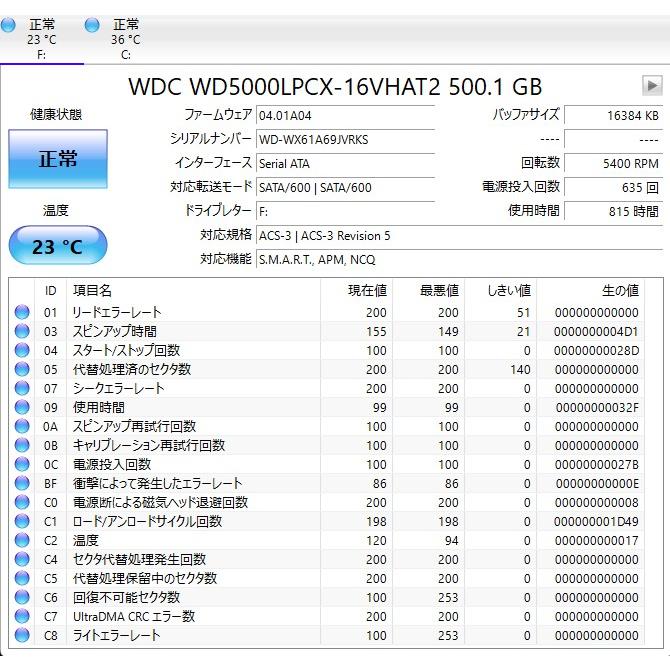The height and width of the screenshot is (670, 670).
Task: Click the 正常 health status button
Action: coord(58,159)
